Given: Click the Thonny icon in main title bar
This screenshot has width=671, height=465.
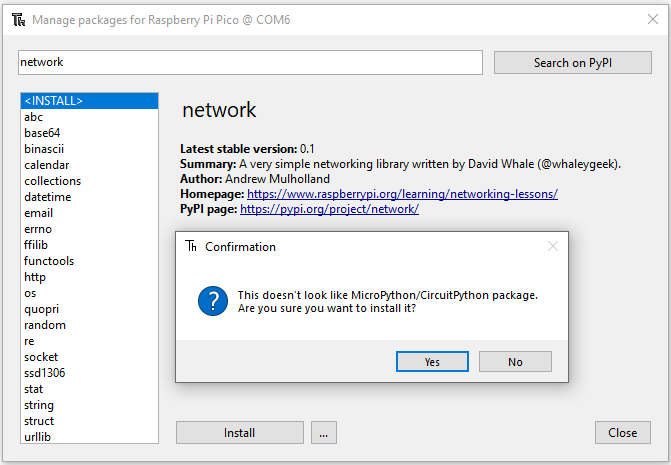Looking at the screenshot, I should [x=18, y=19].
